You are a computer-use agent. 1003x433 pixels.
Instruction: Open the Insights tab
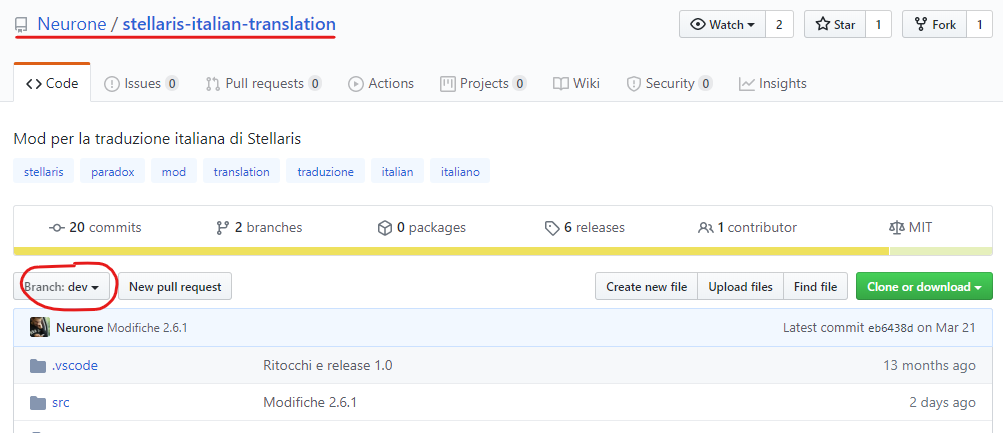tap(772, 83)
